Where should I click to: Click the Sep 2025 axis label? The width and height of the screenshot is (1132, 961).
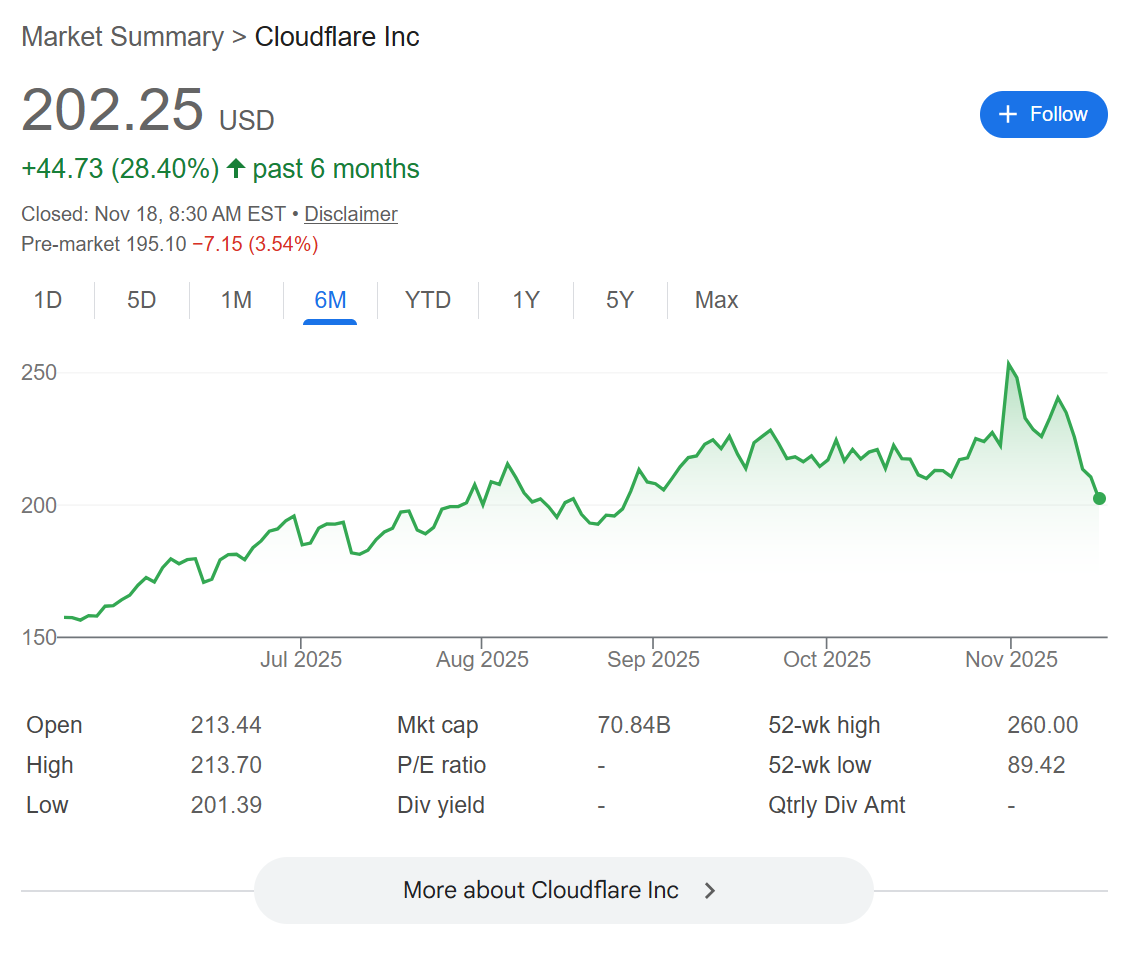653,659
